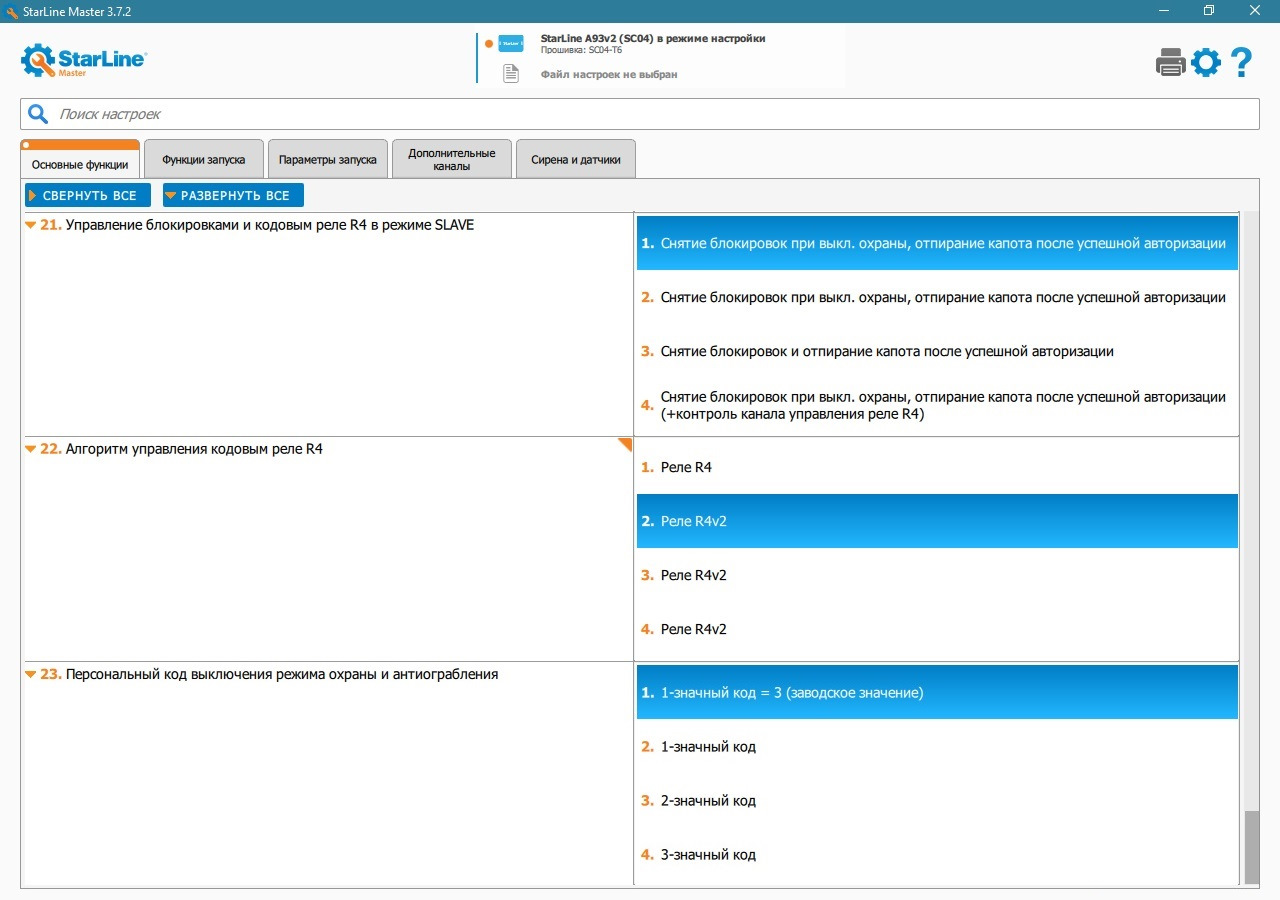Click Прошивка: SC04-T6 firmware text

[581, 50]
